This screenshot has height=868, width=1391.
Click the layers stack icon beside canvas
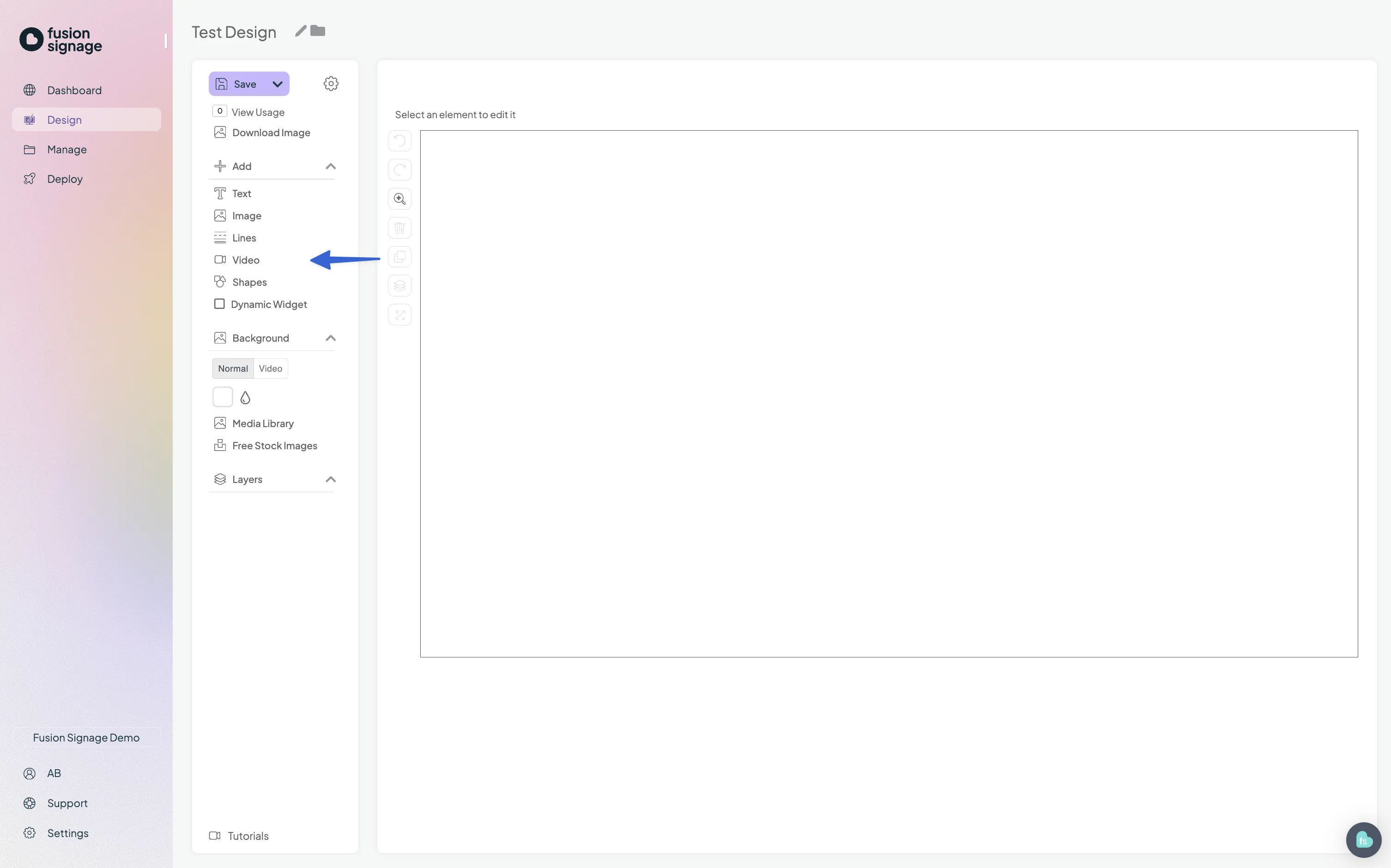[399, 286]
